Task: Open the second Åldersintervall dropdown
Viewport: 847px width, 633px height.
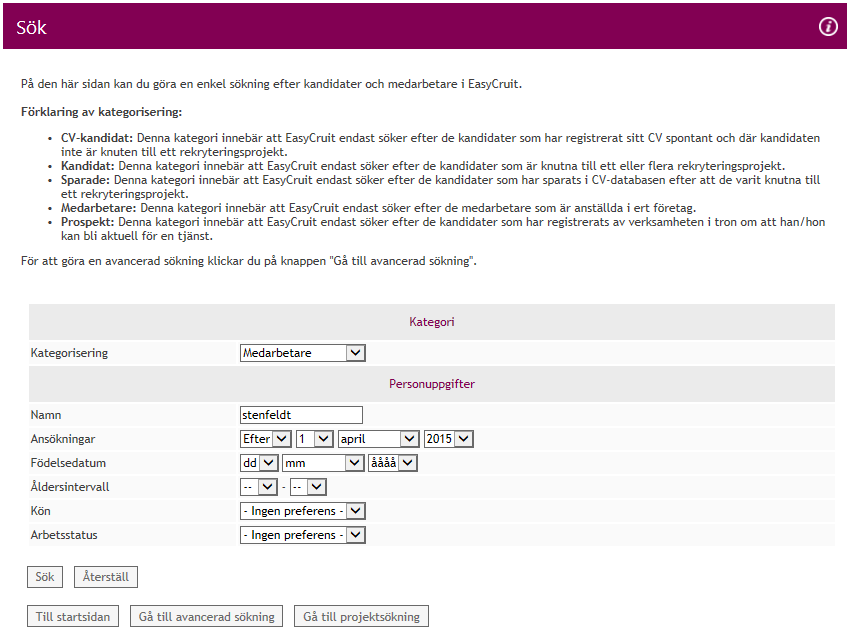Action: click(x=308, y=487)
